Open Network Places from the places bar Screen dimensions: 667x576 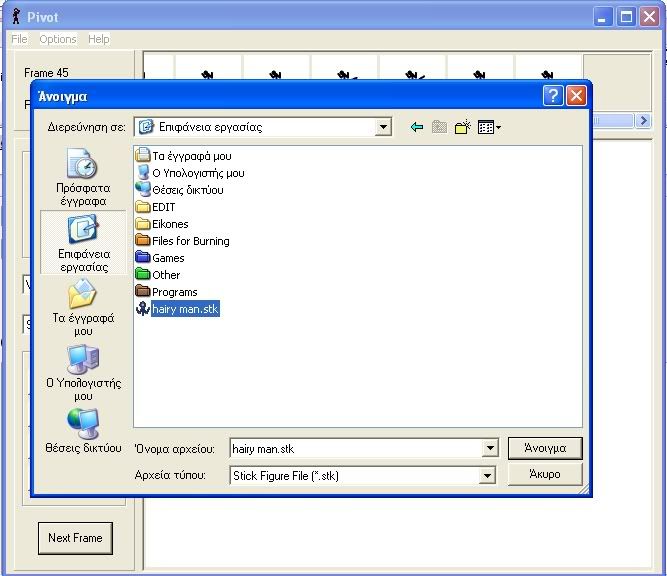point(83,430)
